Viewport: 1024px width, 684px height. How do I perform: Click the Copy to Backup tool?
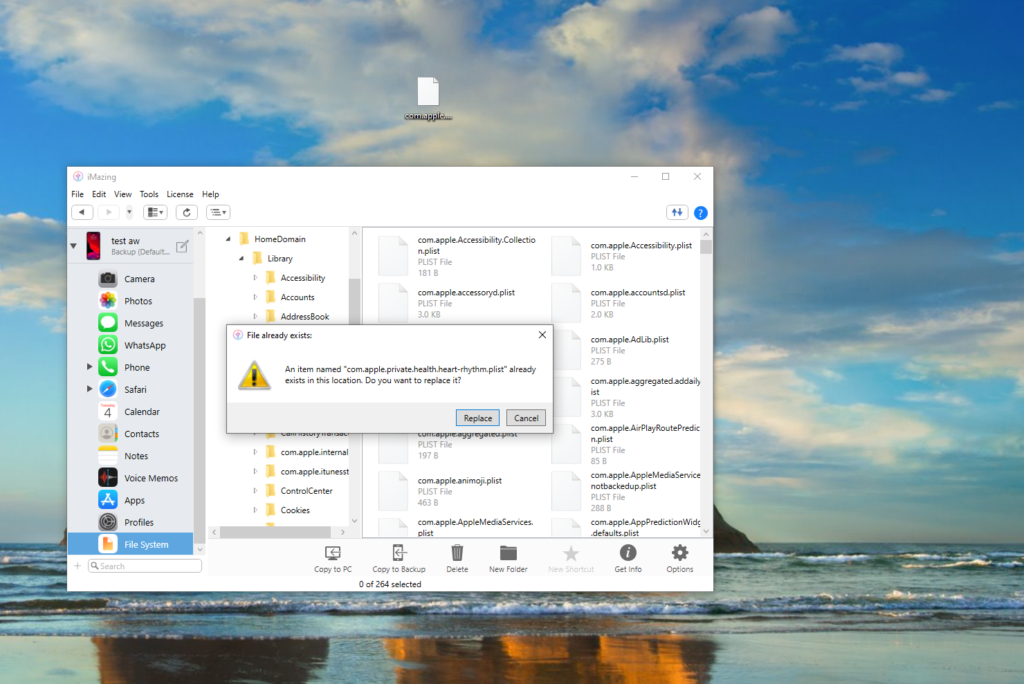(x=398, y=559)
